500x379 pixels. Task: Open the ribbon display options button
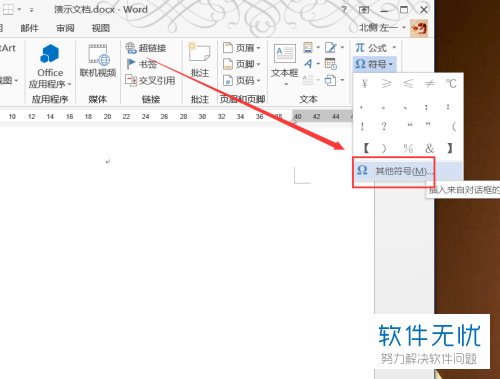(364, 10)
